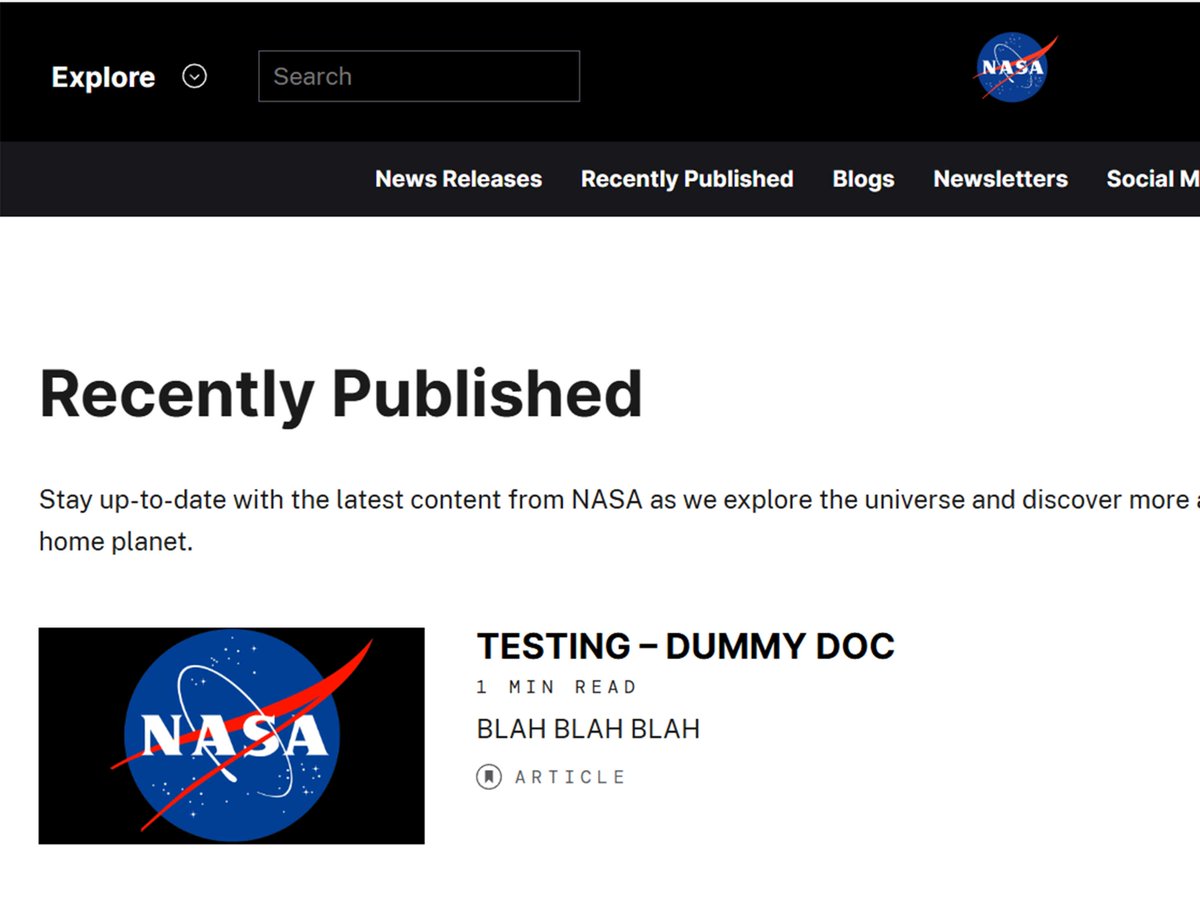Click the ARTICLE label text
This screenshot has width=1200, height=898.
(570, 777)
